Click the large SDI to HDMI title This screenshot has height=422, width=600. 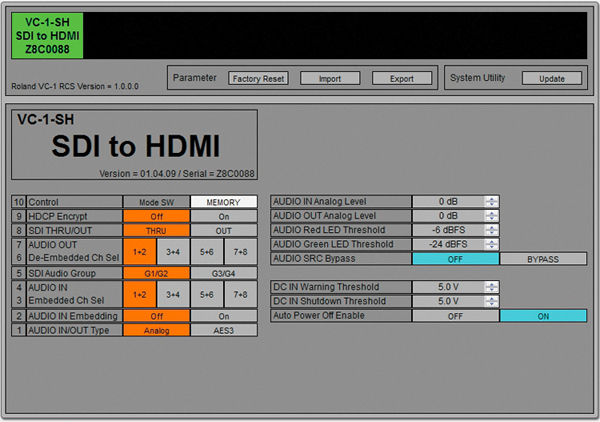(136, 146)
